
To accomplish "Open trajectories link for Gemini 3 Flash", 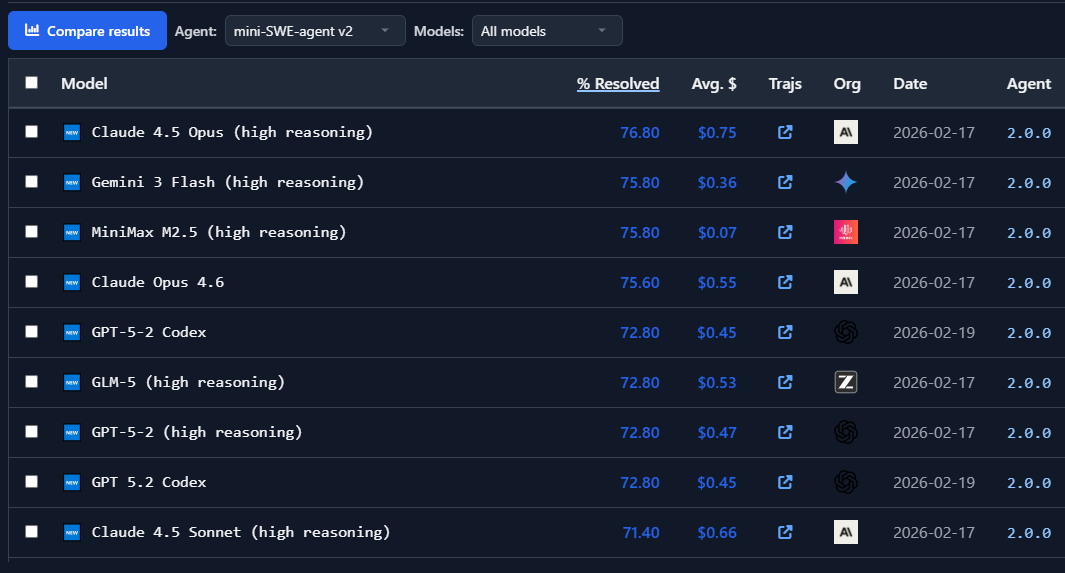I will [x=785, y=182].
